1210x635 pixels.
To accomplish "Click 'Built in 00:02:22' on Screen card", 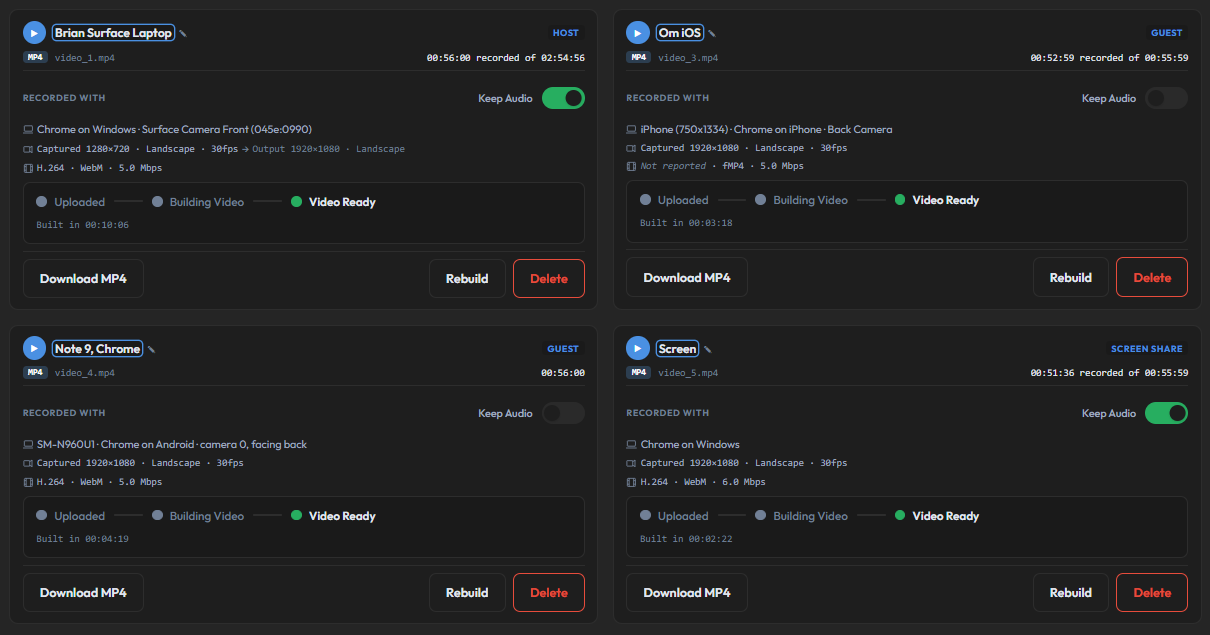I will 686,539.
